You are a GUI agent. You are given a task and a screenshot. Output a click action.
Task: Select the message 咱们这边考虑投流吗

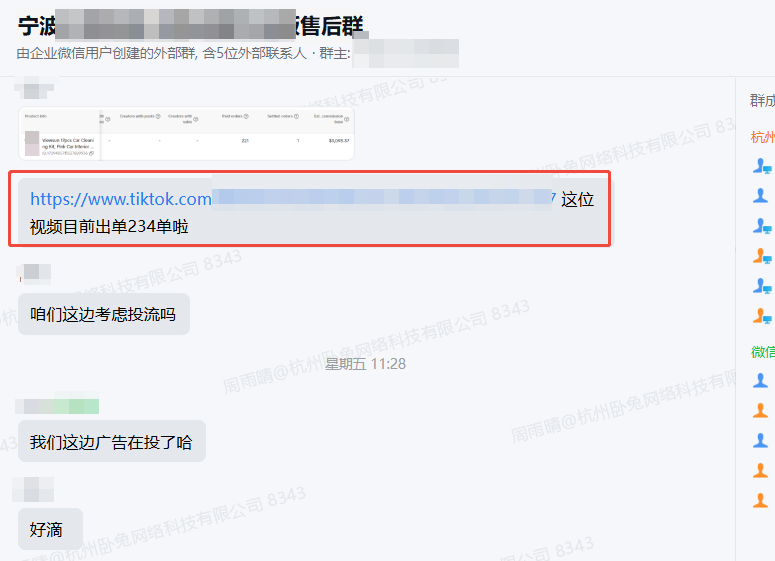pyautogui.click(x=104, y=314)
